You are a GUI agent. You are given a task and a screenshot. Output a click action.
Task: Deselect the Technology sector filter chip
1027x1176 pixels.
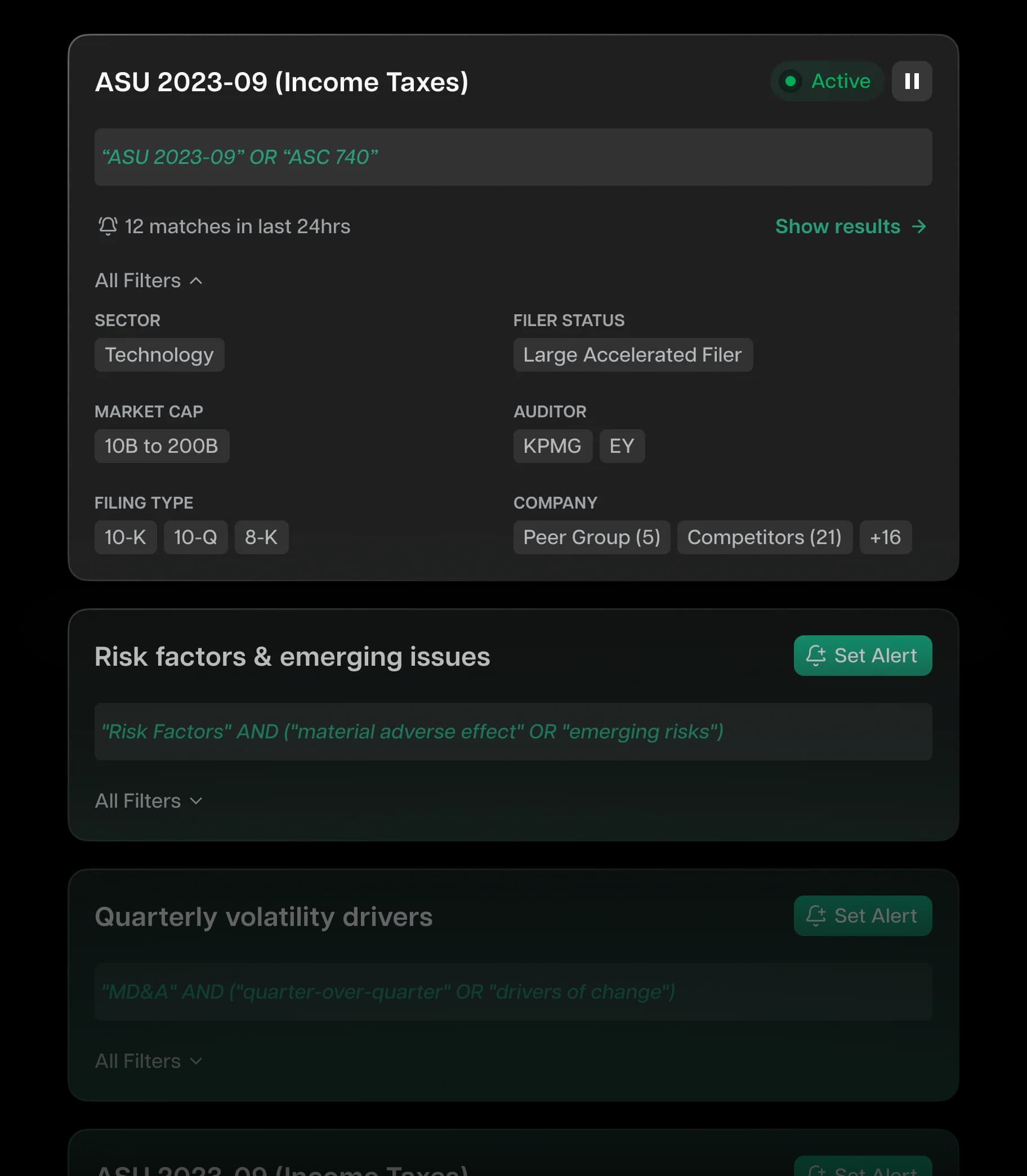(x=159, y=355)
